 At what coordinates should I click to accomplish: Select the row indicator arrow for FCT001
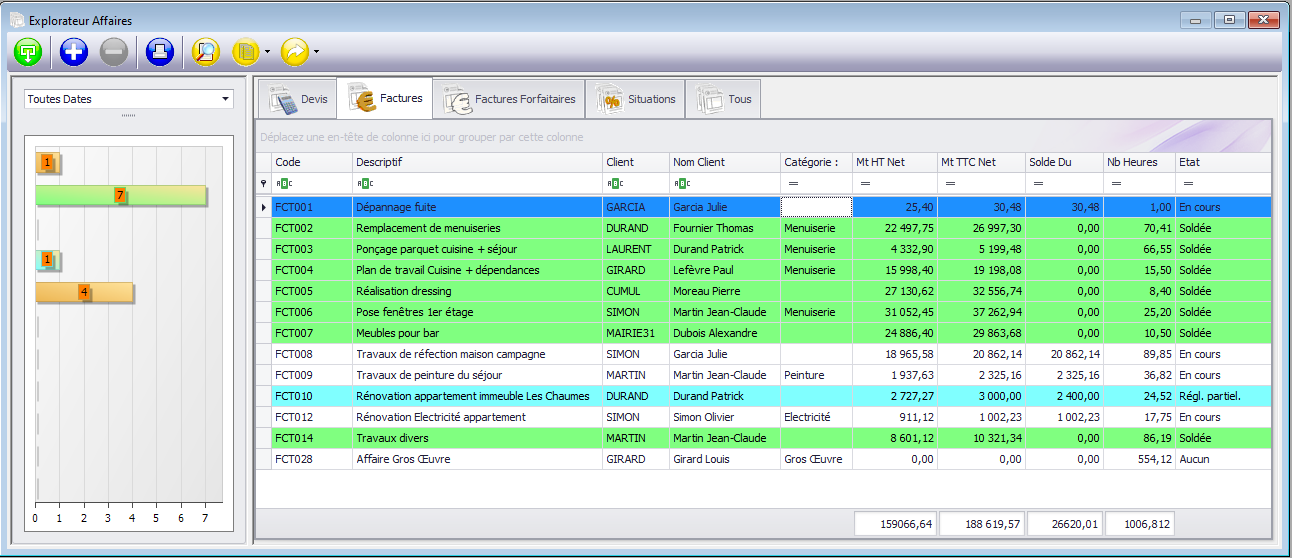(264, 207)
